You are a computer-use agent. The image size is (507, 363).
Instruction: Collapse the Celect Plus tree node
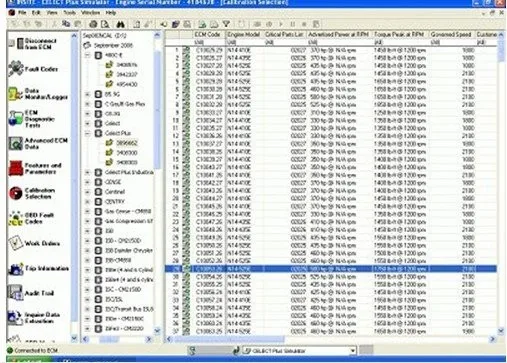[x=88, y=133]
